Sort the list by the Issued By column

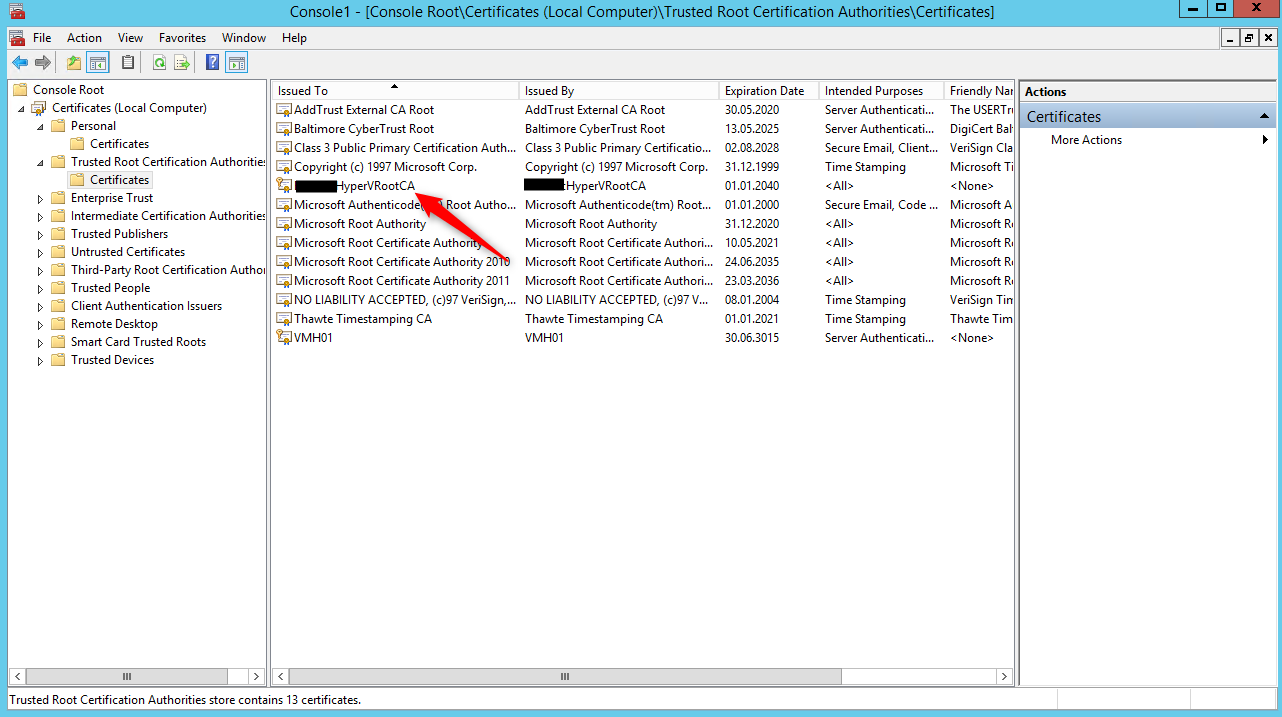point(619,91)
